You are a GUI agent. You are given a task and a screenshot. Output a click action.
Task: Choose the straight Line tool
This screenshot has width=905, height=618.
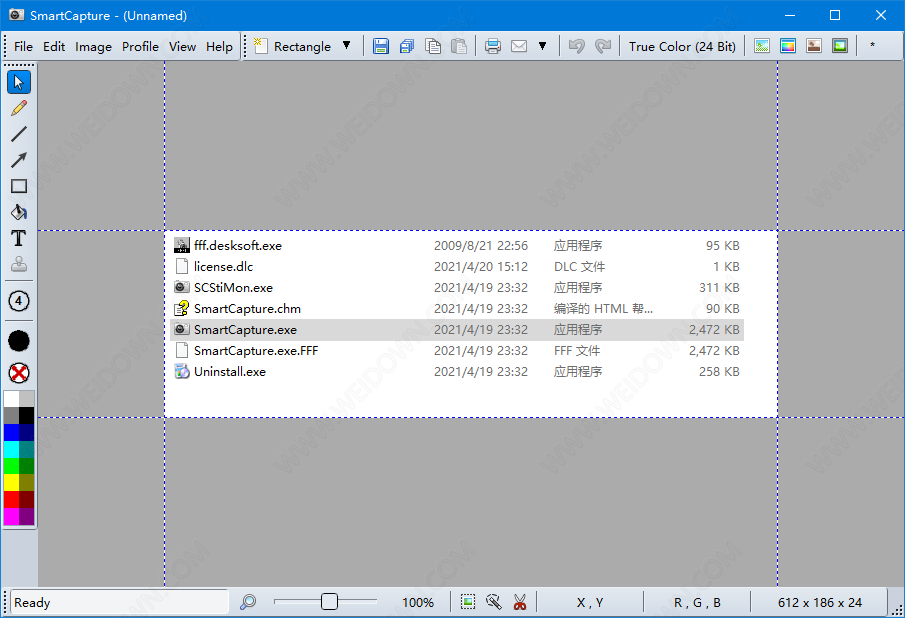[x=19, y=134]
